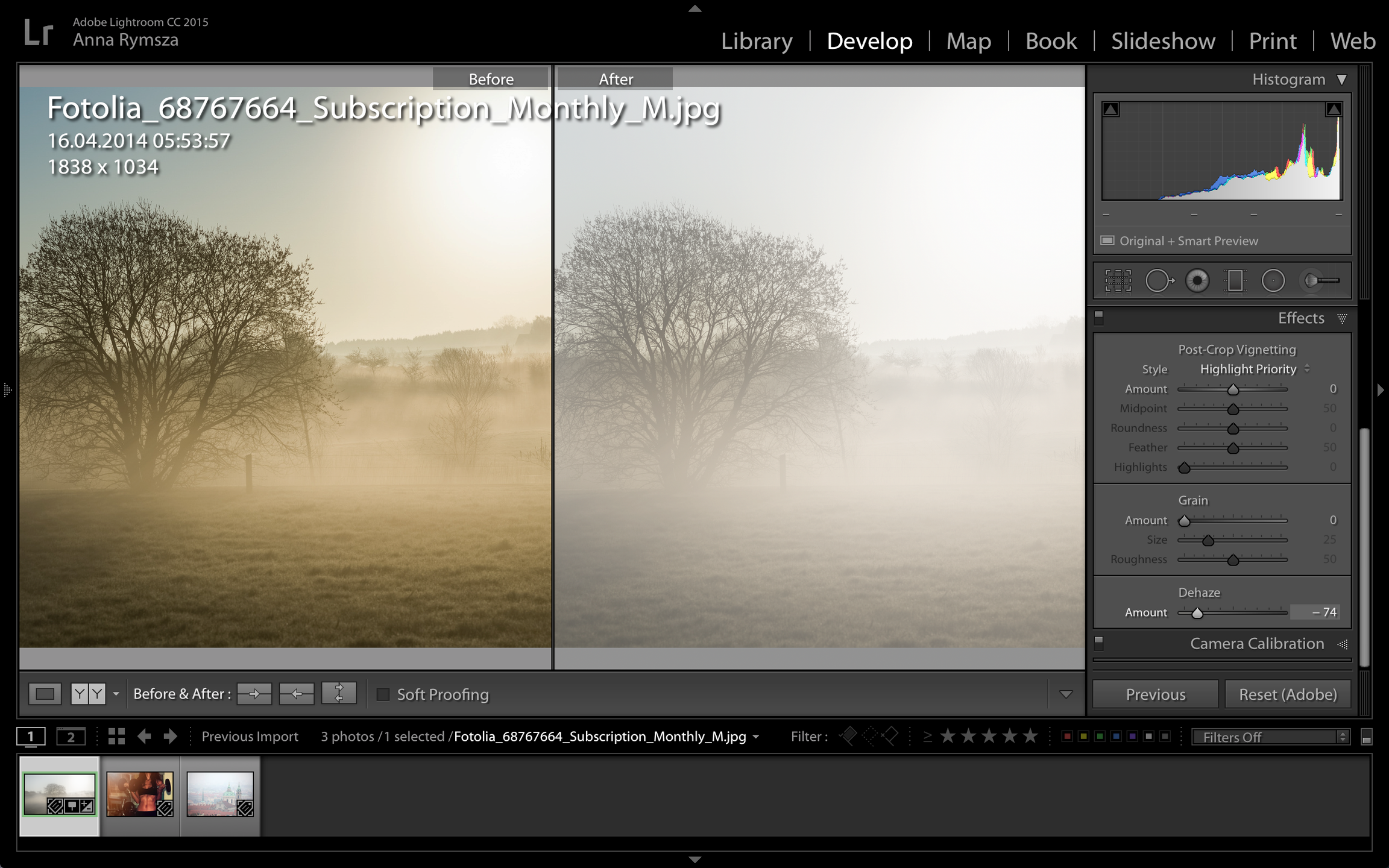The width and height of the screenshot is (1389, 868).
Task: Select the Spot Removal tool
Action: (1158, 281)
